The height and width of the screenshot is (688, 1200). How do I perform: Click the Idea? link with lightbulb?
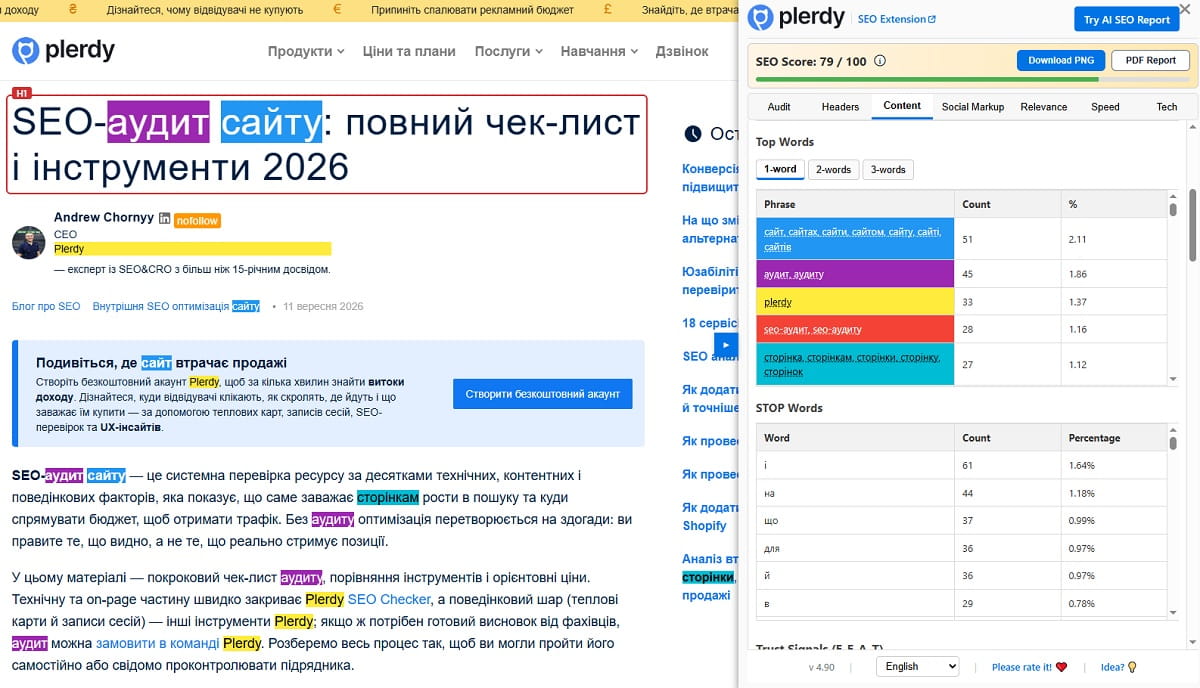coord(1119,667)
